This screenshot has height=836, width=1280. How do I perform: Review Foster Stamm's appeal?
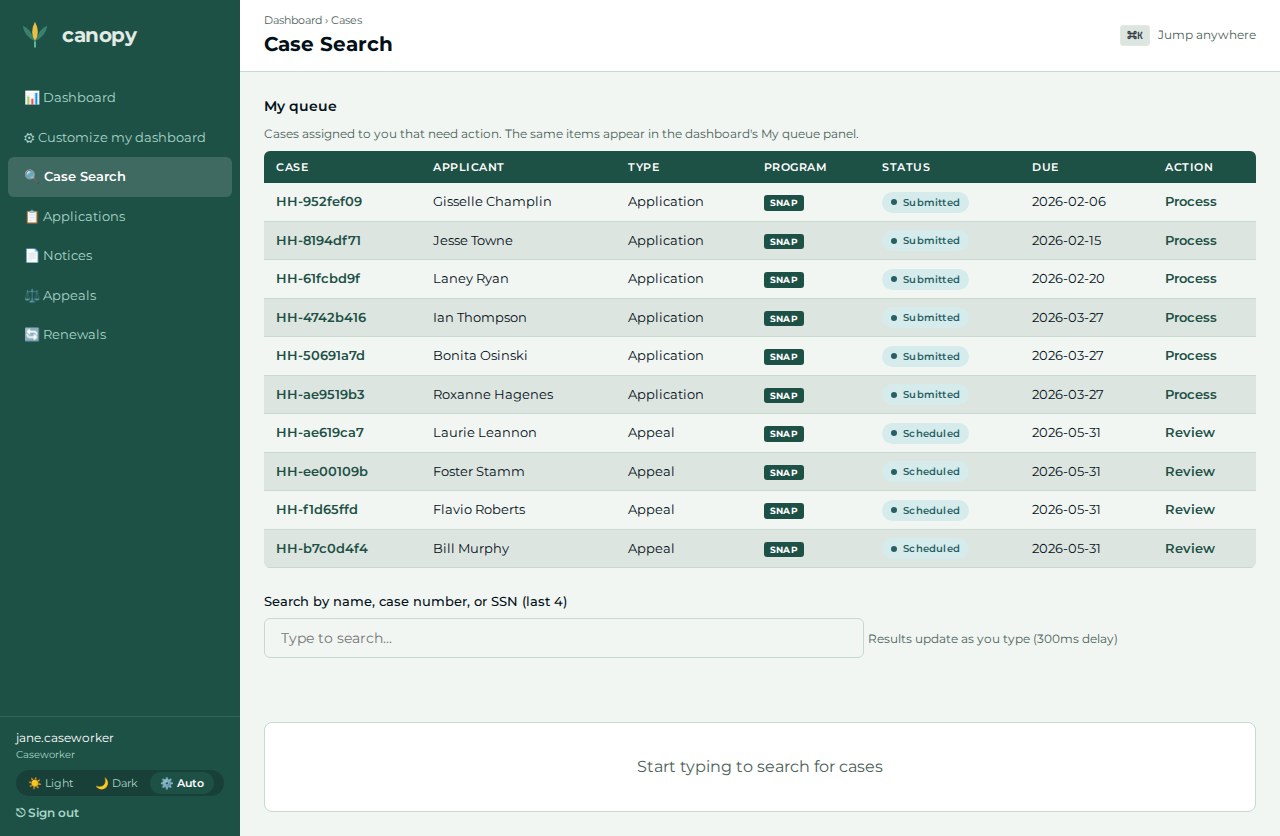click(1190, 472)
